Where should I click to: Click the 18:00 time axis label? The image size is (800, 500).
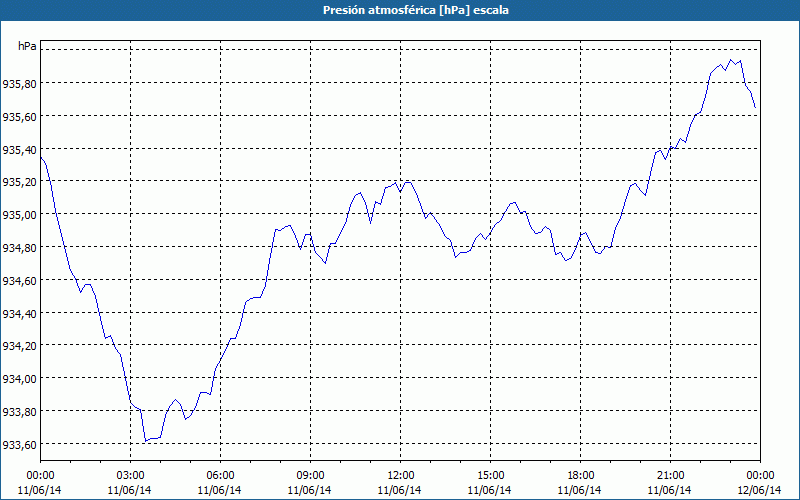(580, 476)
